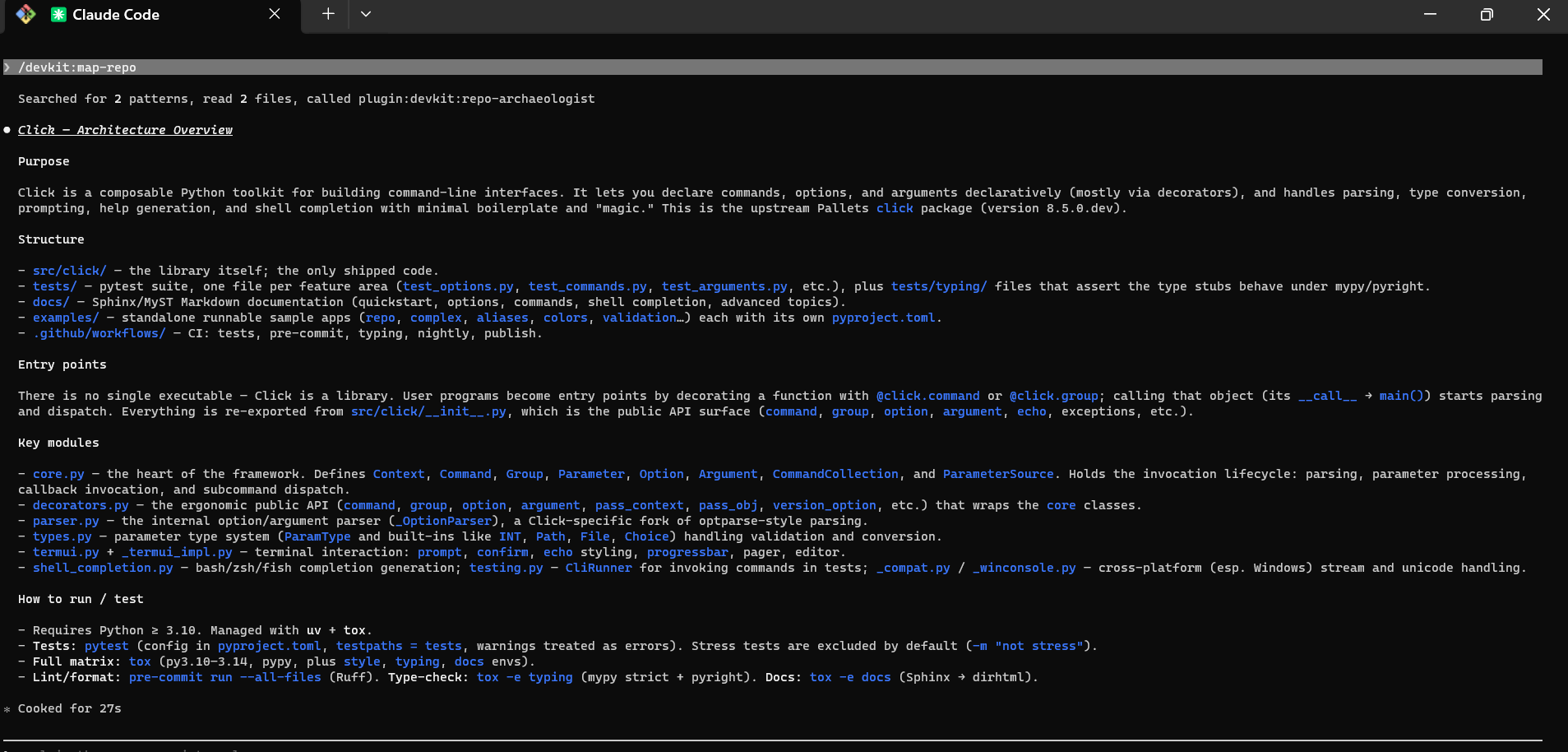Screen dimensions: 1568x752
Task: Minimize the terminal window
Action: pyautogui.click(x=1430, y=14)
